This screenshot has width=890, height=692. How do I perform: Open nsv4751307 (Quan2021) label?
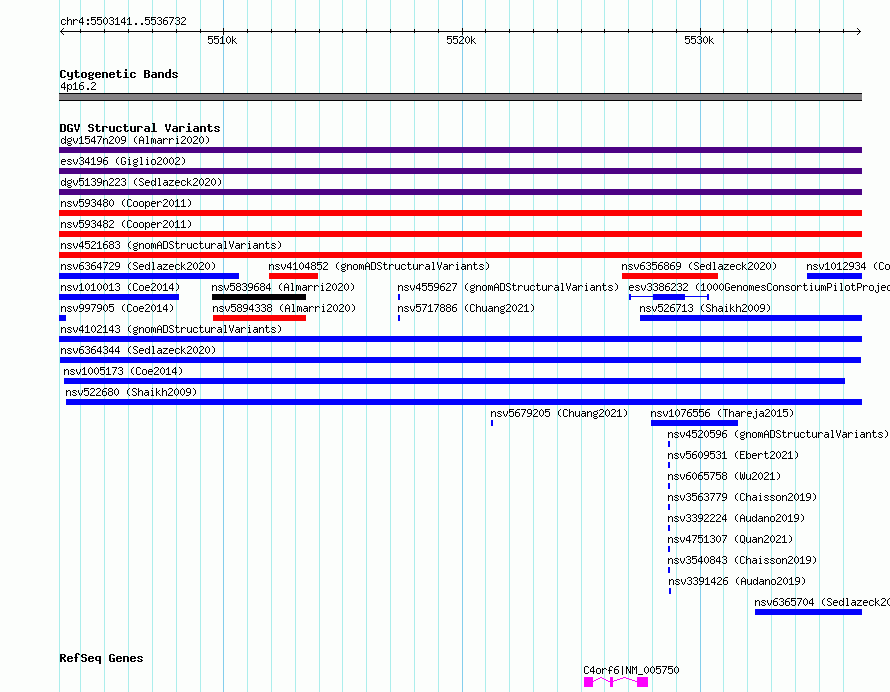pos(730,539)
